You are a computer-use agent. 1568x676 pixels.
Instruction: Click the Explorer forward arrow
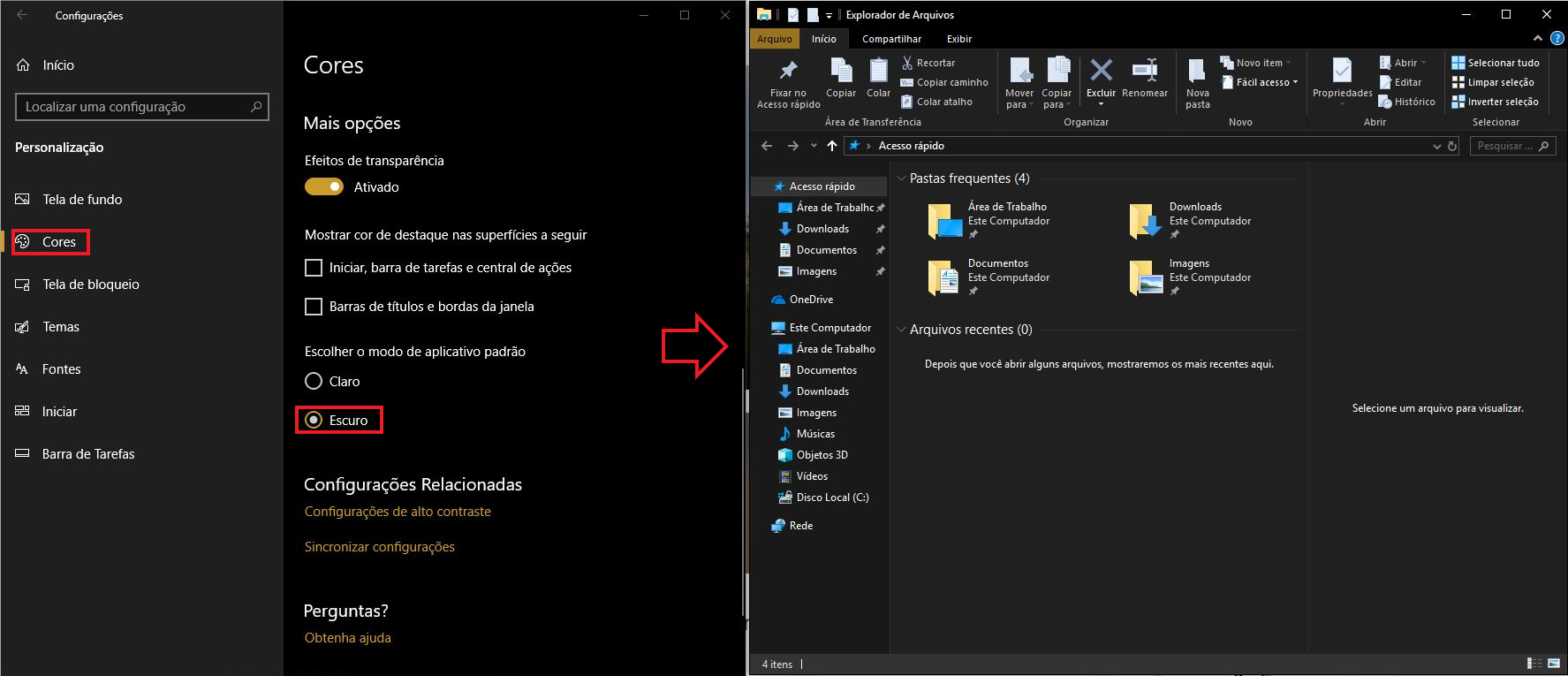(x=792, y=146)
